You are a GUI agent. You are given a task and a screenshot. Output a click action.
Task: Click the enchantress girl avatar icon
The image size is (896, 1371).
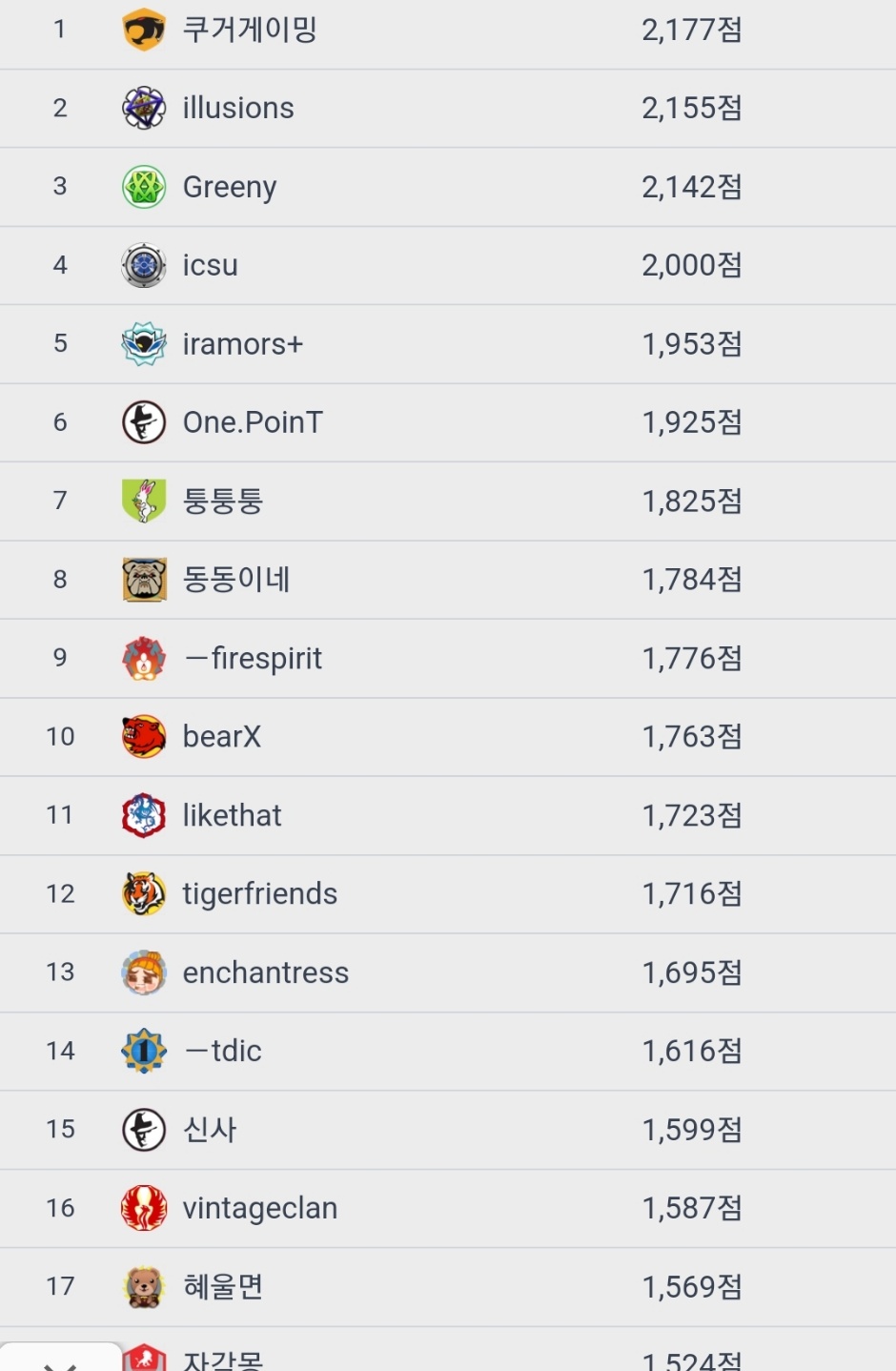click(144, 972)
